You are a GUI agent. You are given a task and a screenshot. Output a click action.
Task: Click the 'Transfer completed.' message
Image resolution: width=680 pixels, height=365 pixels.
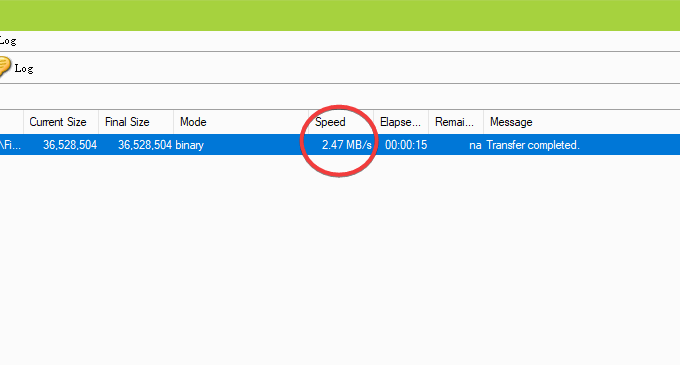coord(533,145)
